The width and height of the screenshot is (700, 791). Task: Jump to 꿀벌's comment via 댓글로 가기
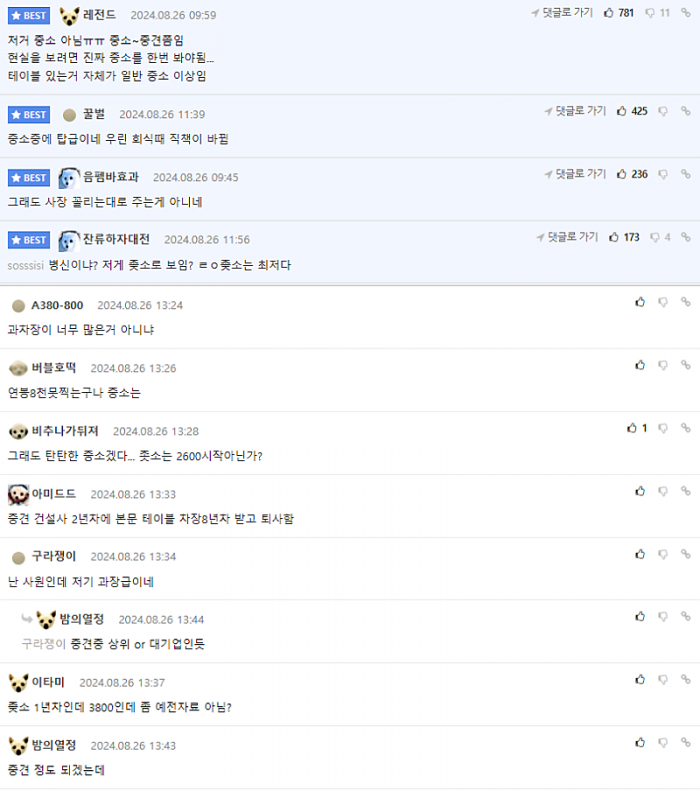pyautogui.click(x=575, y=111)
